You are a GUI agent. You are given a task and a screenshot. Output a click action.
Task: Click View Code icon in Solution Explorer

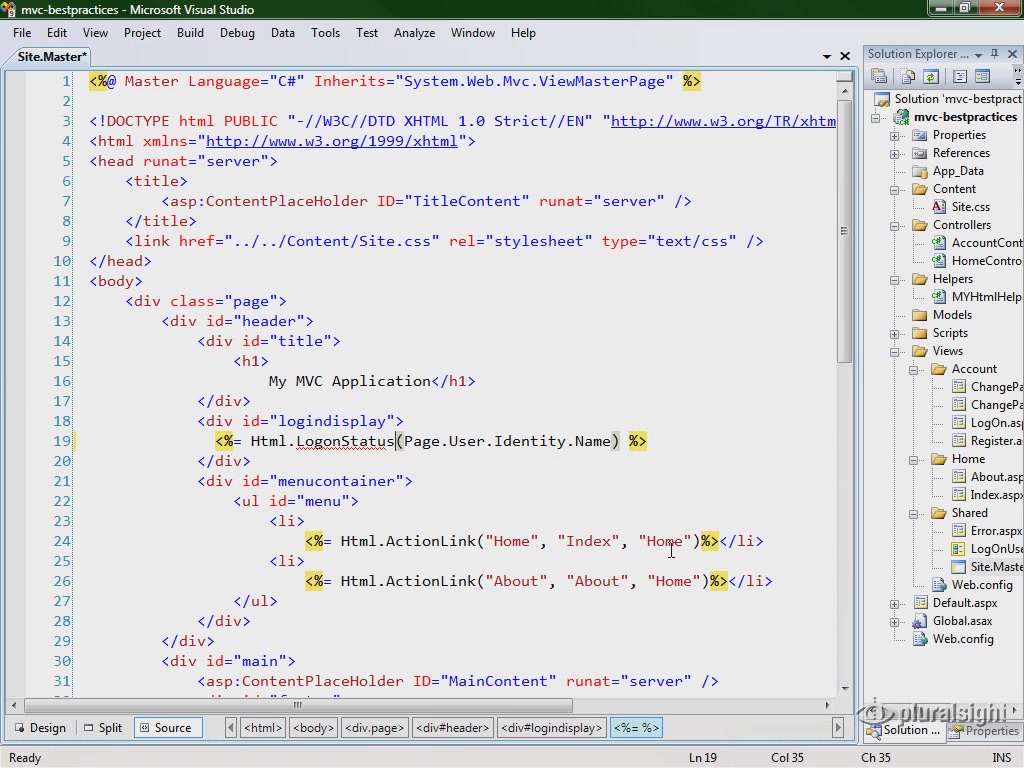click(959, 76)
